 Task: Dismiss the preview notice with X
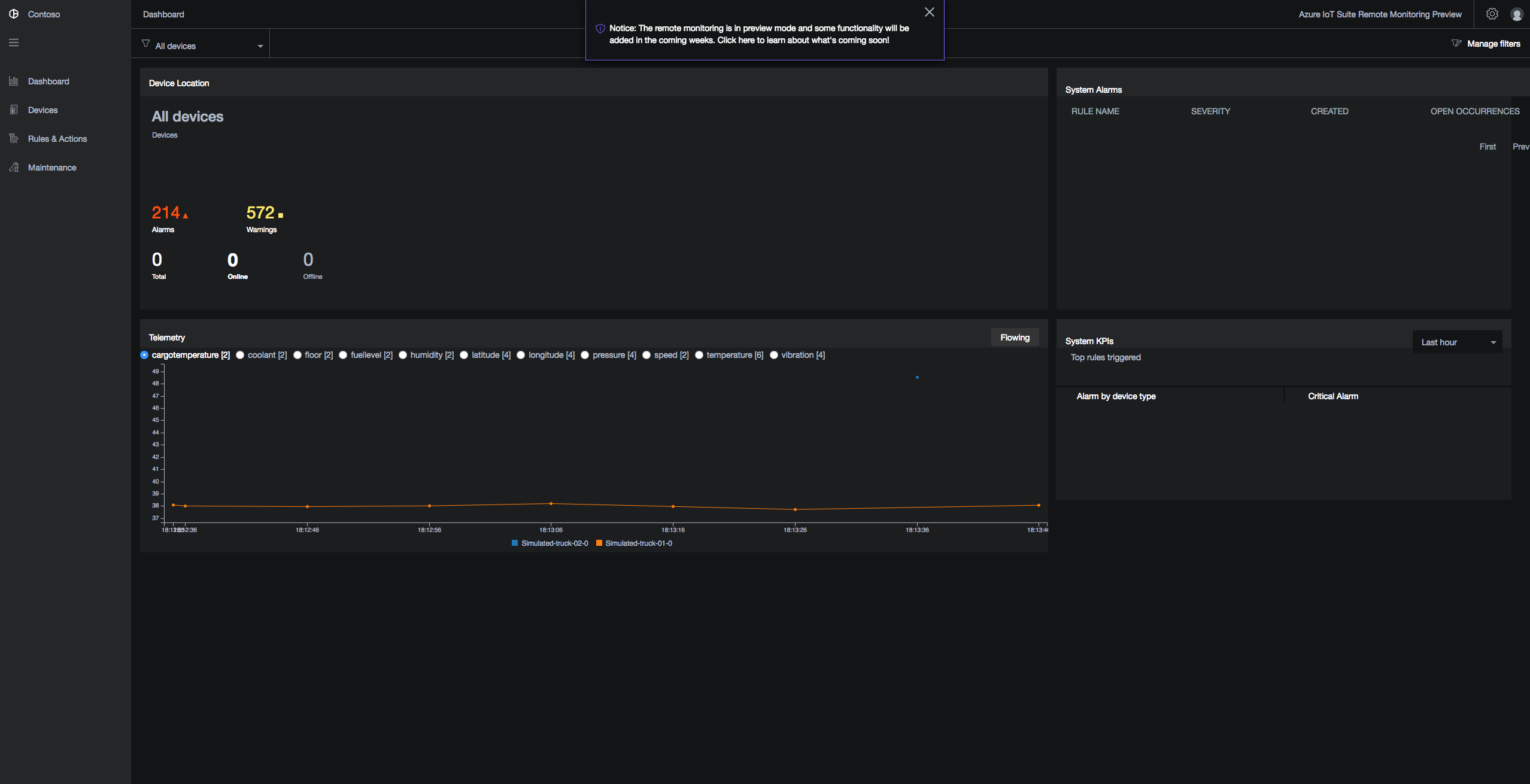(929, 12)
